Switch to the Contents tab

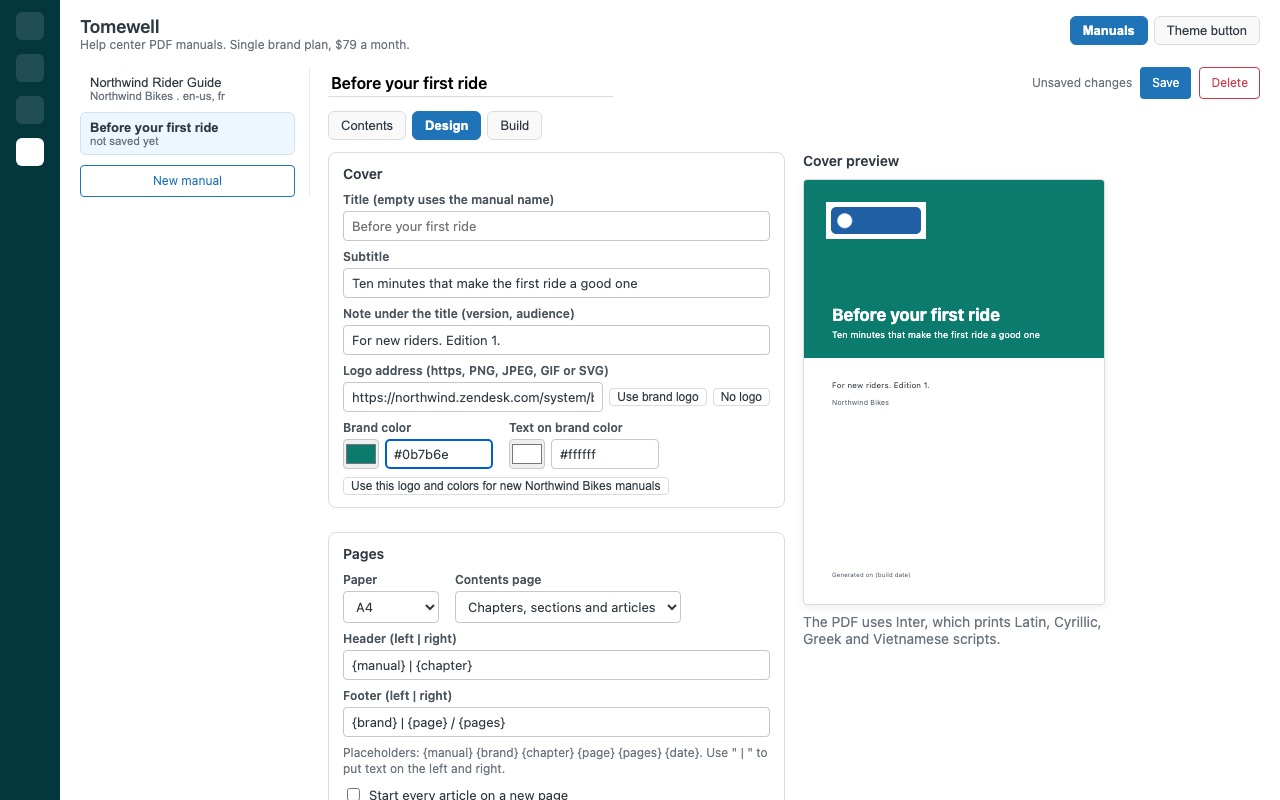tap(367, 125)
